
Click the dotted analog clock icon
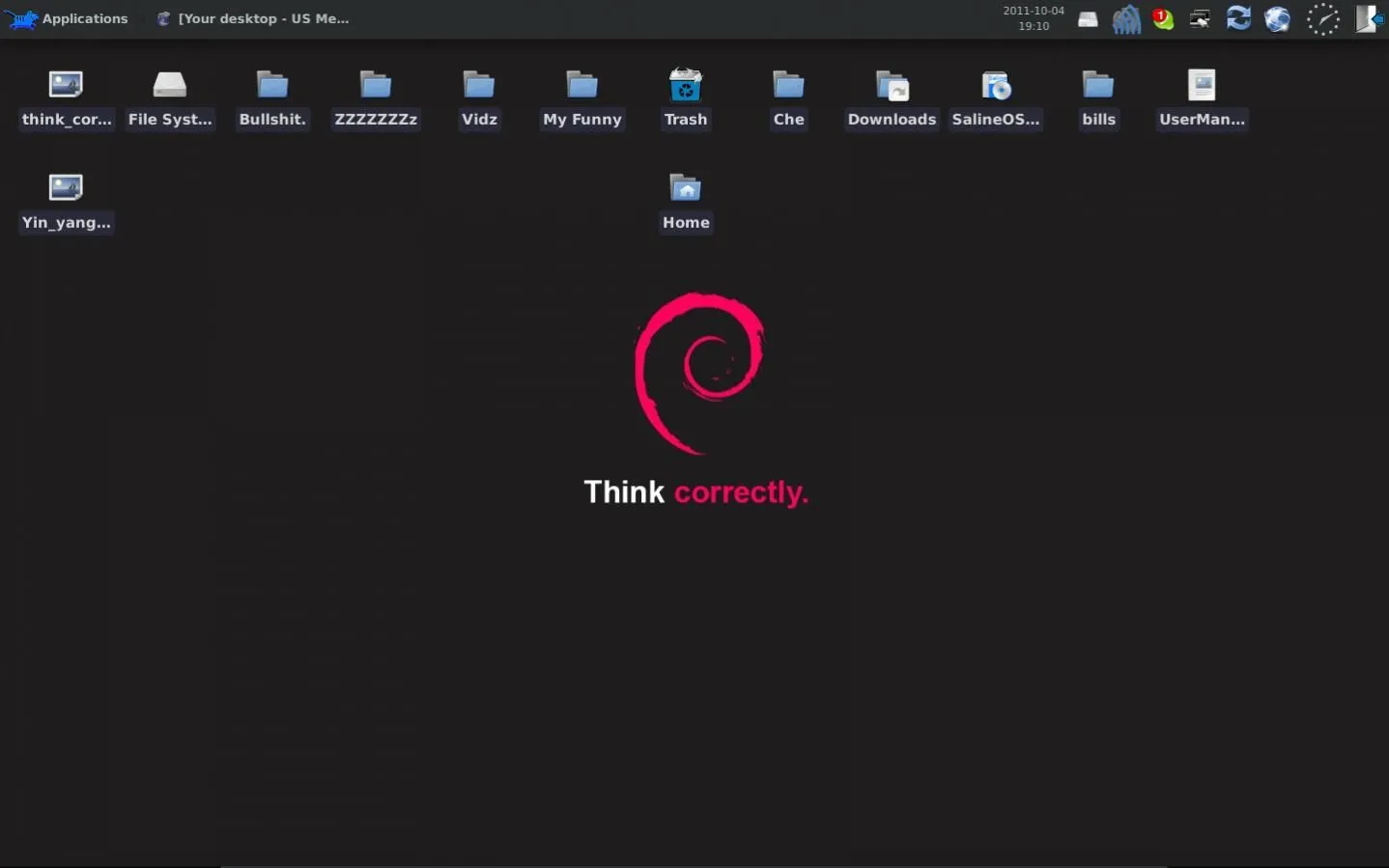(x=1322, y=19)
